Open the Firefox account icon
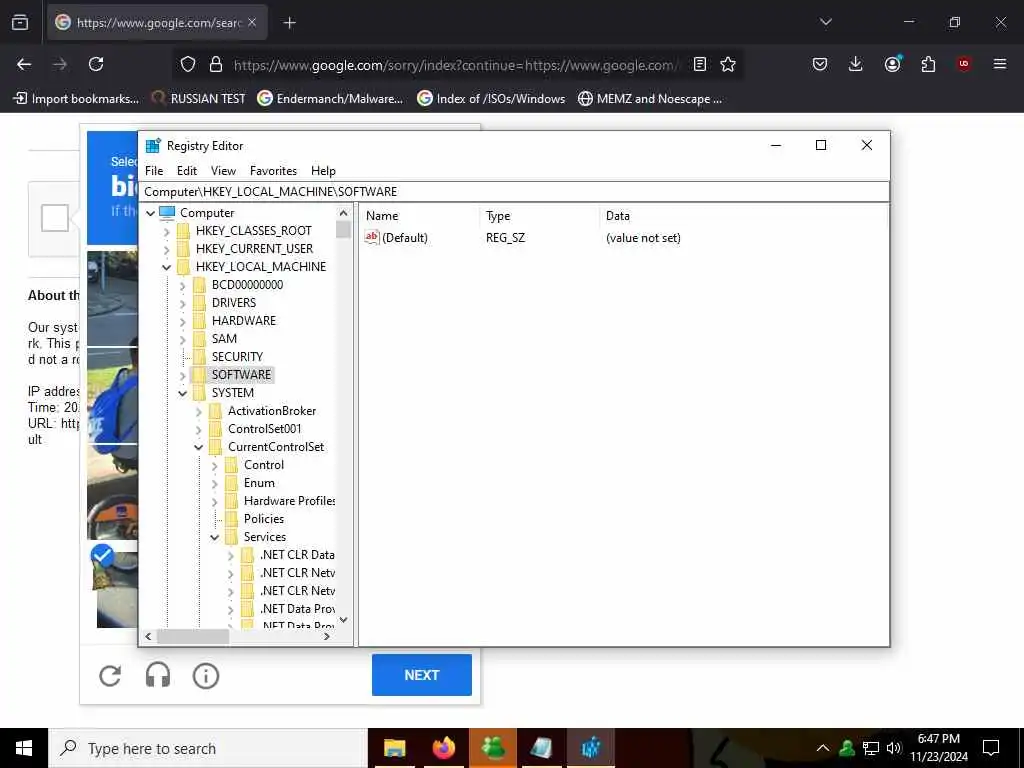Image resolution: width=1024 pixels, height=768 pixels. tap(892, 64)
